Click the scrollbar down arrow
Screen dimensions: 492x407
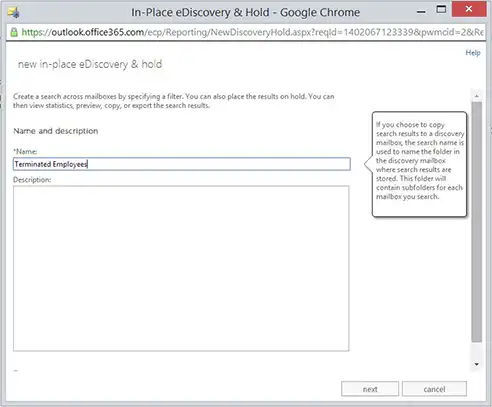pyautogui.click(x=477, y=364)
